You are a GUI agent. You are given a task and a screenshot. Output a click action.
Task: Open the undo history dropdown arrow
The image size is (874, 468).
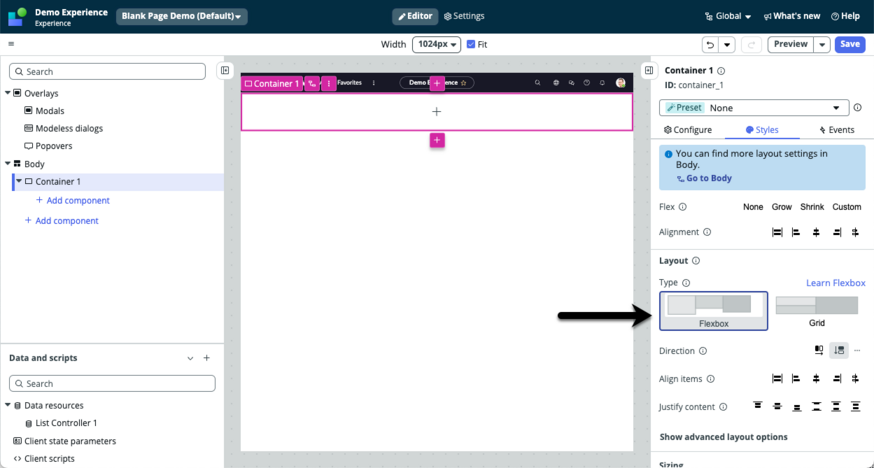(727, 45)
